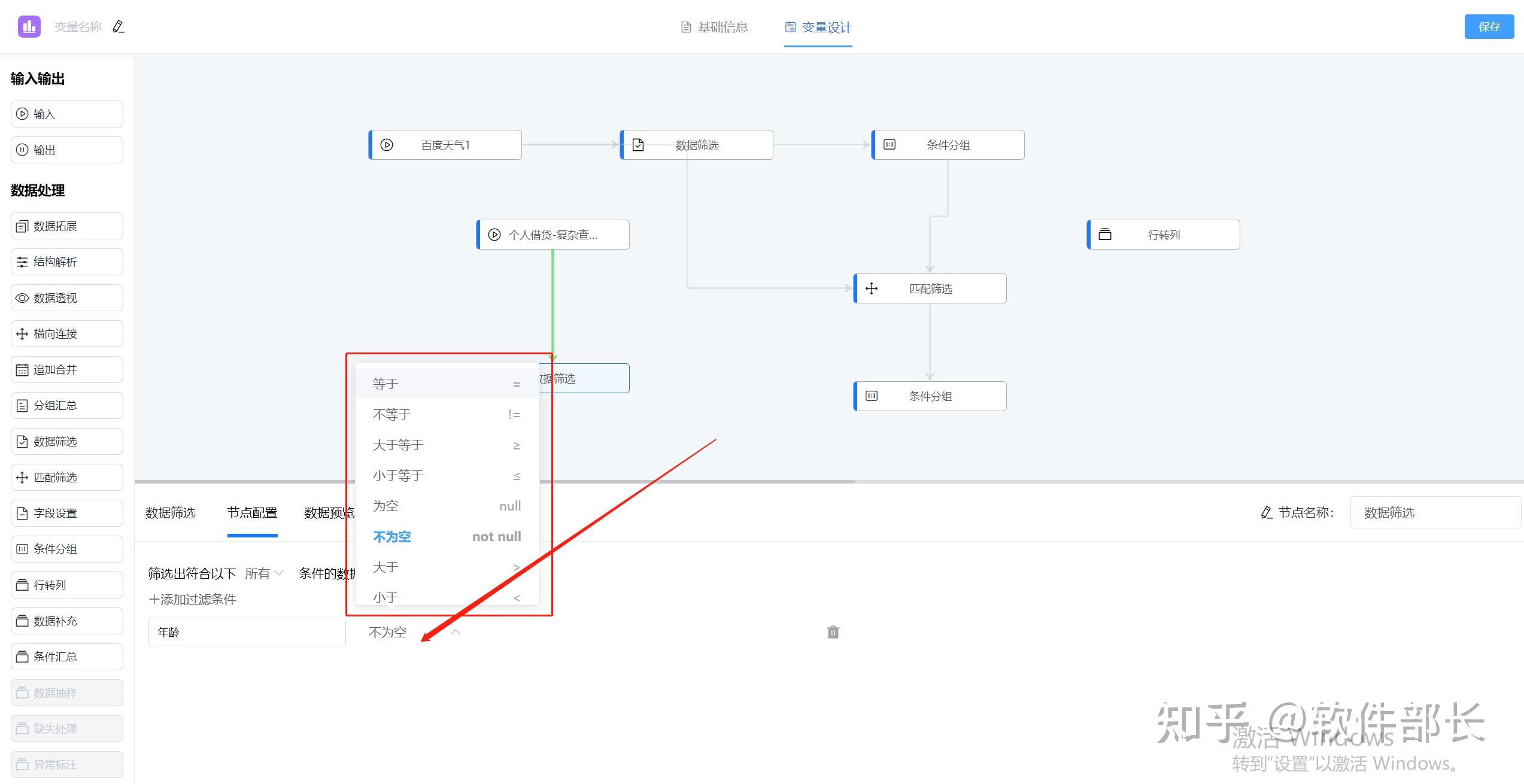Image resolution: width=1524 pixels, height=784 pixels.
Task: Delete the filter condition with the trash icon
Action: click(833, 632)
